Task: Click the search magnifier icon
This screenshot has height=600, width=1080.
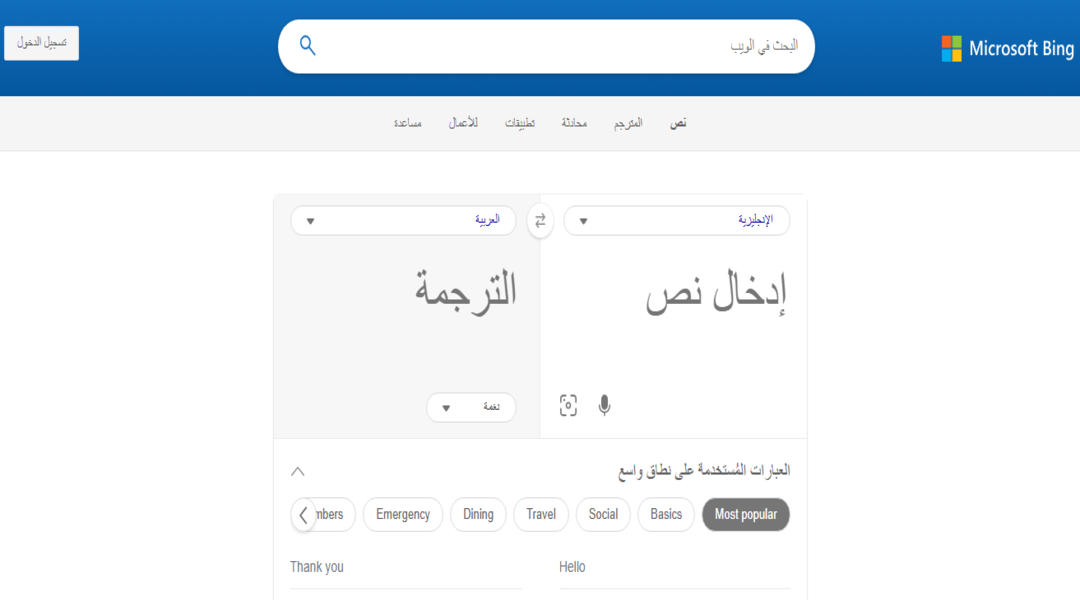Action: pos(307,45)
